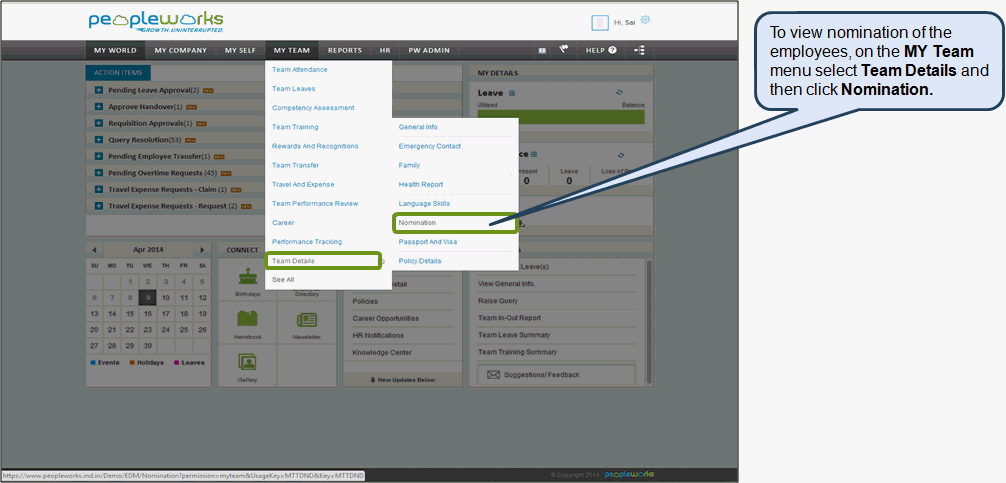Screen dimensions: 1006x483
Task: Select Performance Tracking menu entry
Action: (307, 242)
